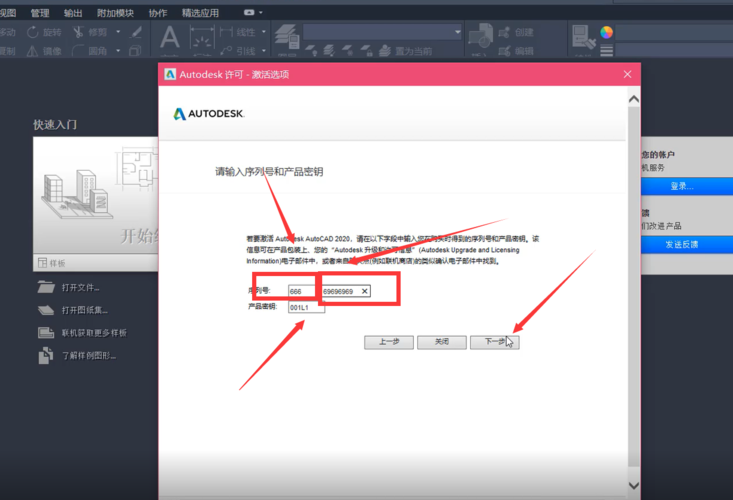Click the 上一步 back button

coord(389,342)
